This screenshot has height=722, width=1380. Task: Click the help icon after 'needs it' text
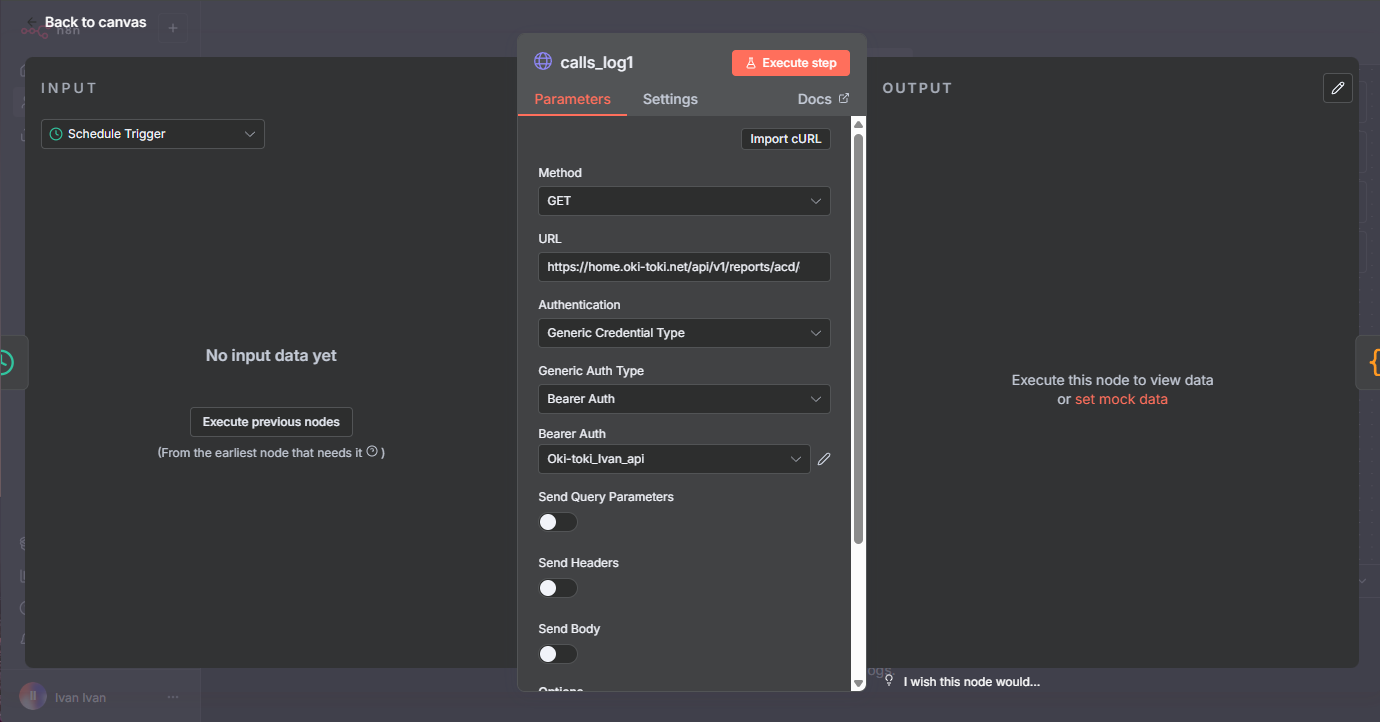372,452
